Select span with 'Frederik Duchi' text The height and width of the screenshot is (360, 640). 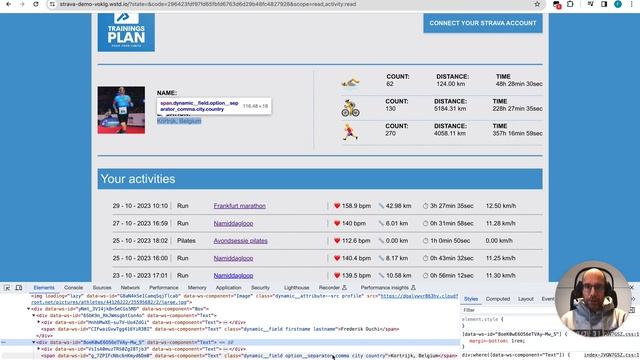coord(220,329)
